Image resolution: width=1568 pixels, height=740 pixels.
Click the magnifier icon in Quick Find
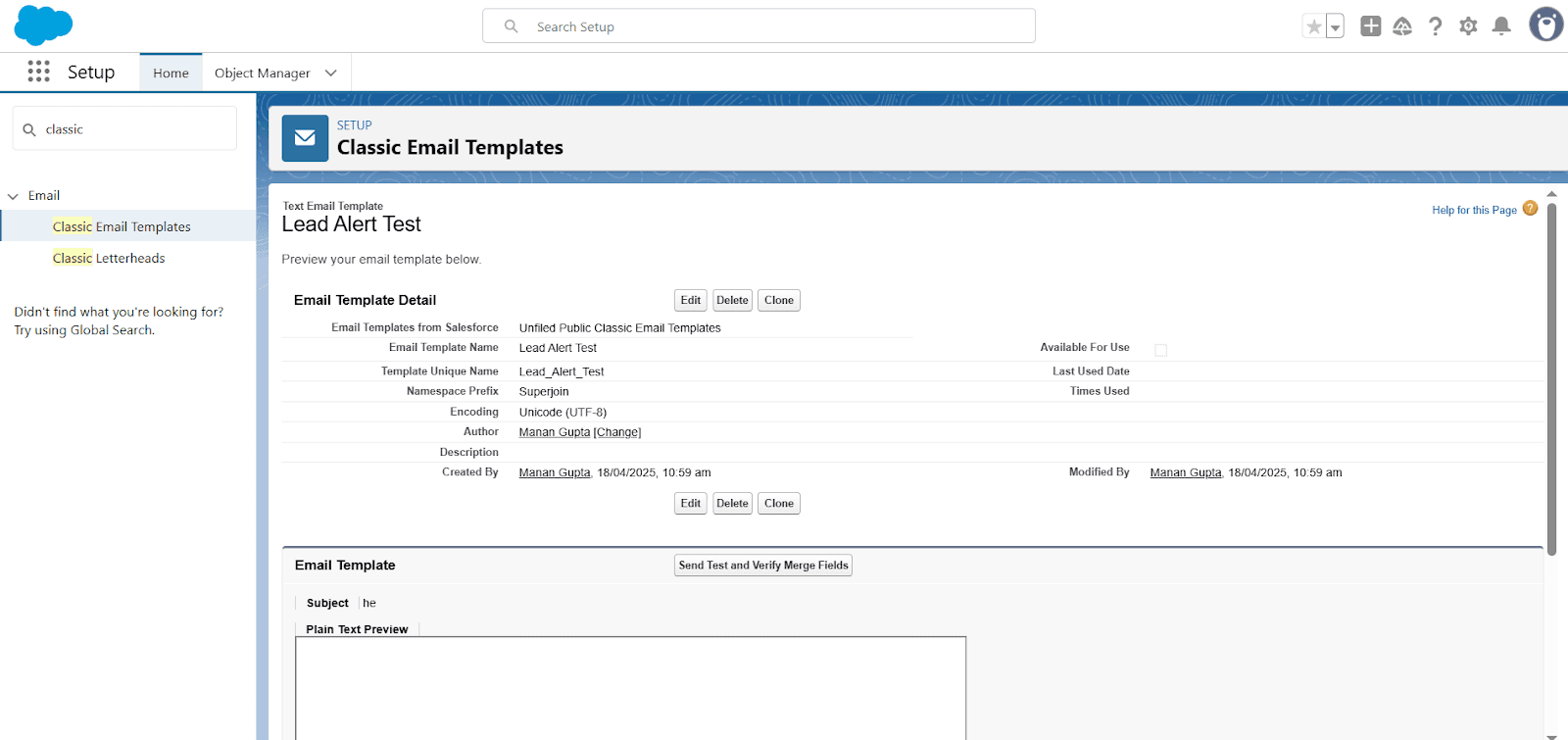pos(29,129)
